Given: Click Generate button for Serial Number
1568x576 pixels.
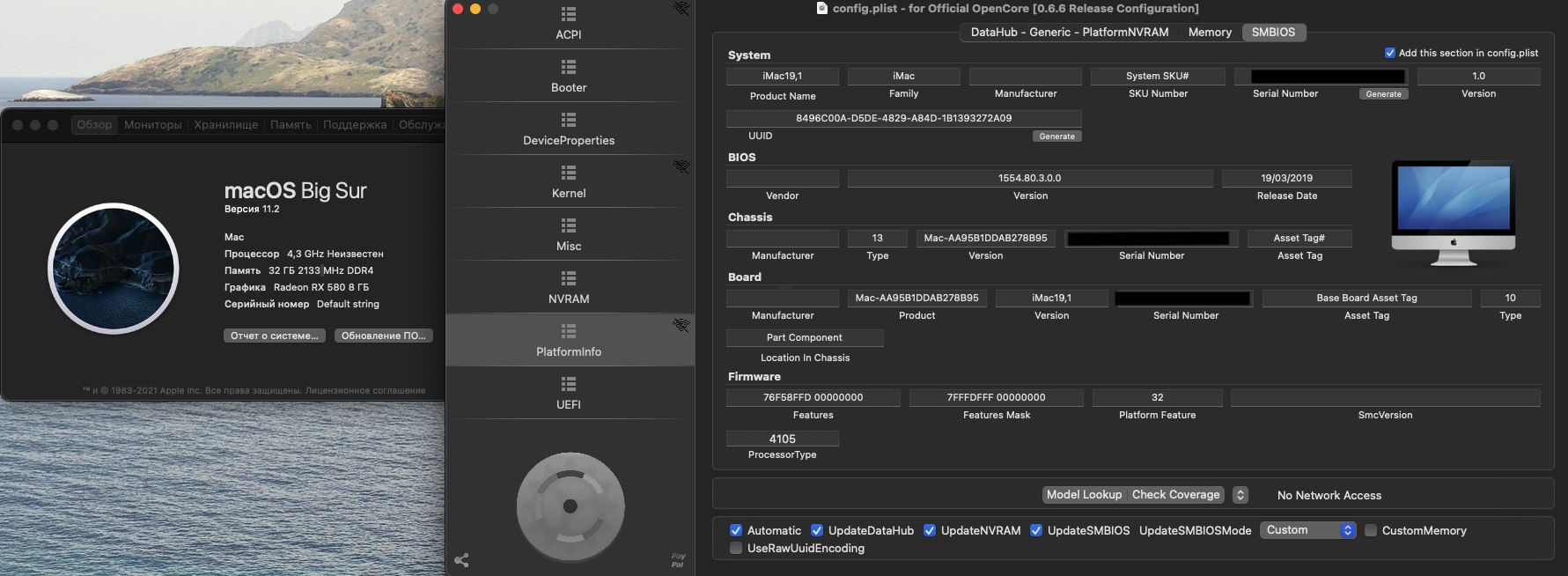Looking at the screenshot, I should pos(1383,94).
